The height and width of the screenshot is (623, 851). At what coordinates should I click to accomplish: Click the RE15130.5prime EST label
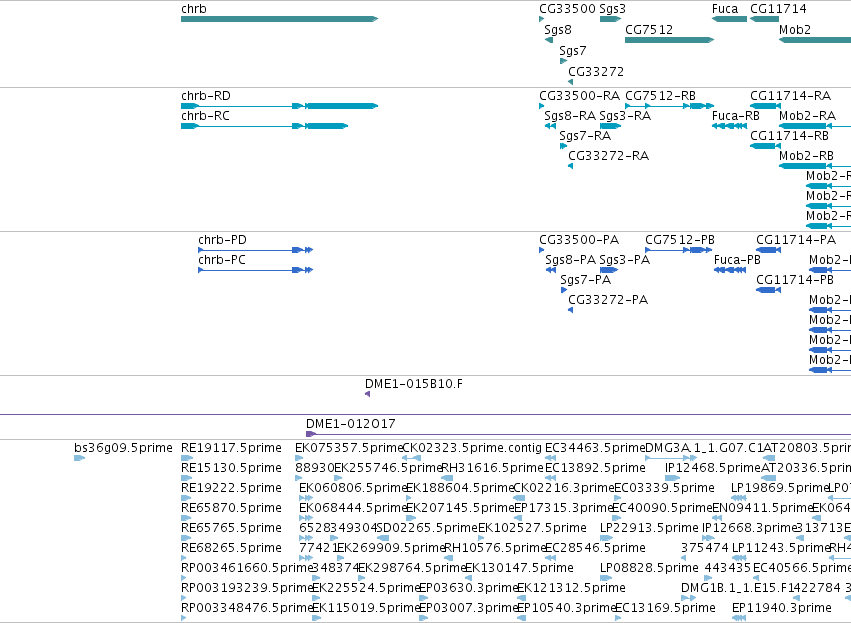coord(231,468)
